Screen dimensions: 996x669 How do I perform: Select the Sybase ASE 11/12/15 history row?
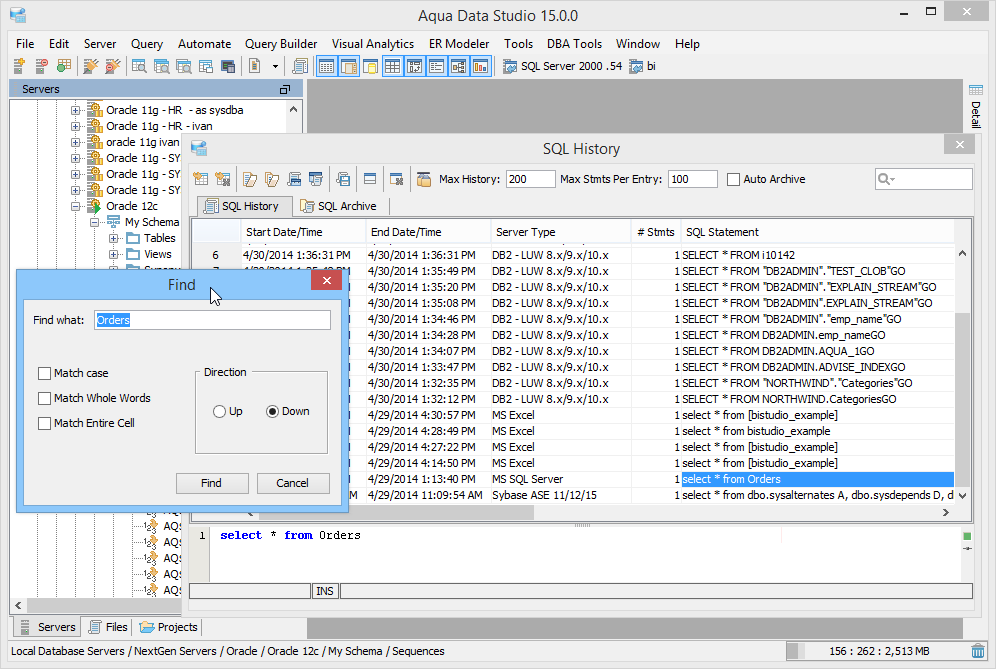[651, 496]
